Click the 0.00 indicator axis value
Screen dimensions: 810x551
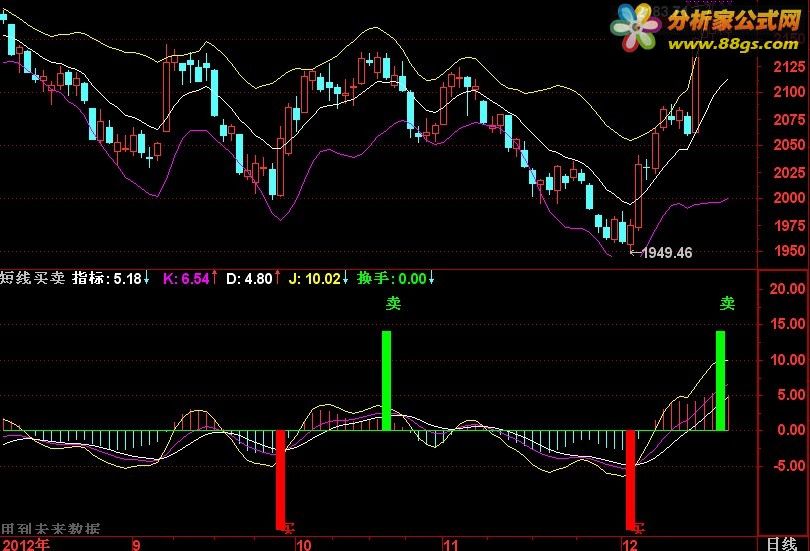(x=791, y=430)
